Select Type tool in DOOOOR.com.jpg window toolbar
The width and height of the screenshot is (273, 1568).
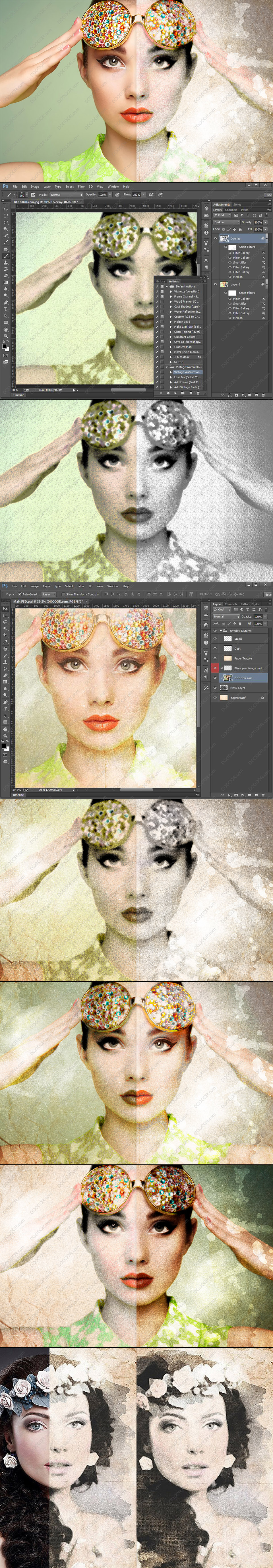pos(5,309)
